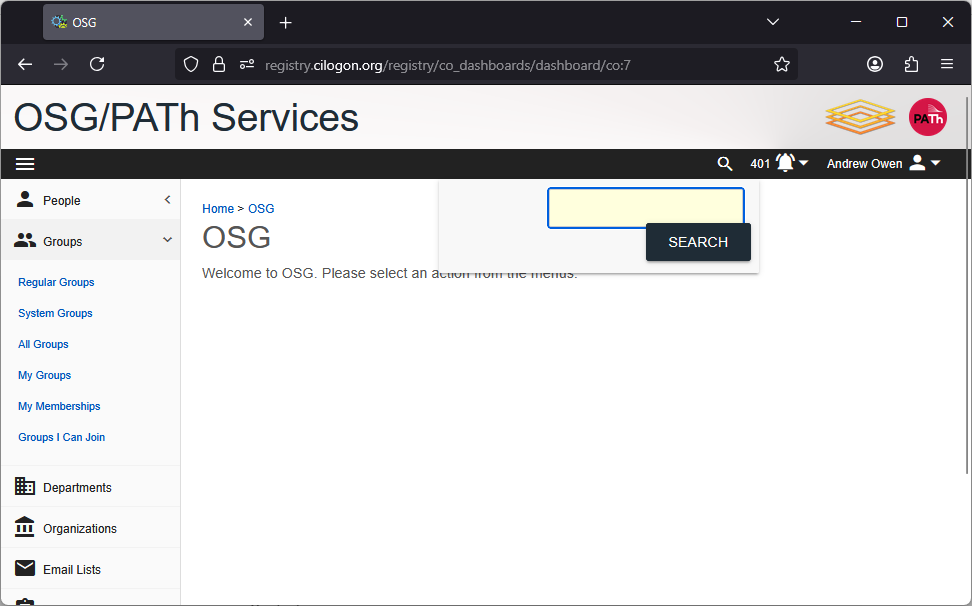Open Departments via its building icon
The width and height of the screenshot is (972, 606).
tap(24, 486)
